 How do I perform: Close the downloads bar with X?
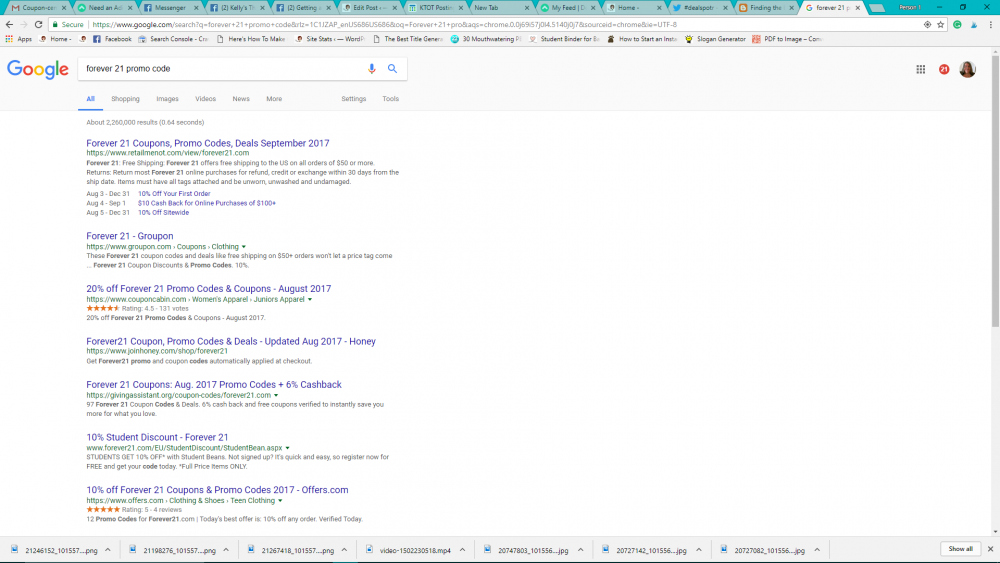coord(990,549)
